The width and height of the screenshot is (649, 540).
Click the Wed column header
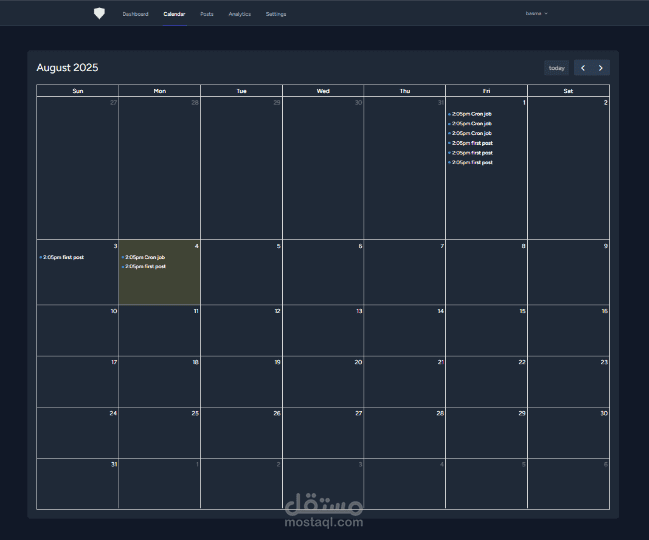pos(323,91)
